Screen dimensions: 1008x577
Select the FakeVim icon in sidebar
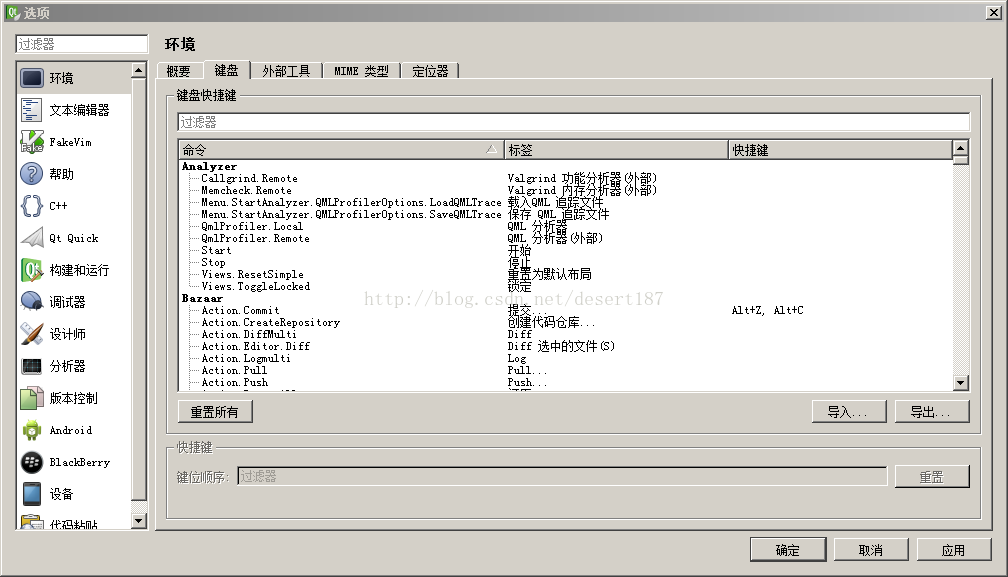pos(32,142)
